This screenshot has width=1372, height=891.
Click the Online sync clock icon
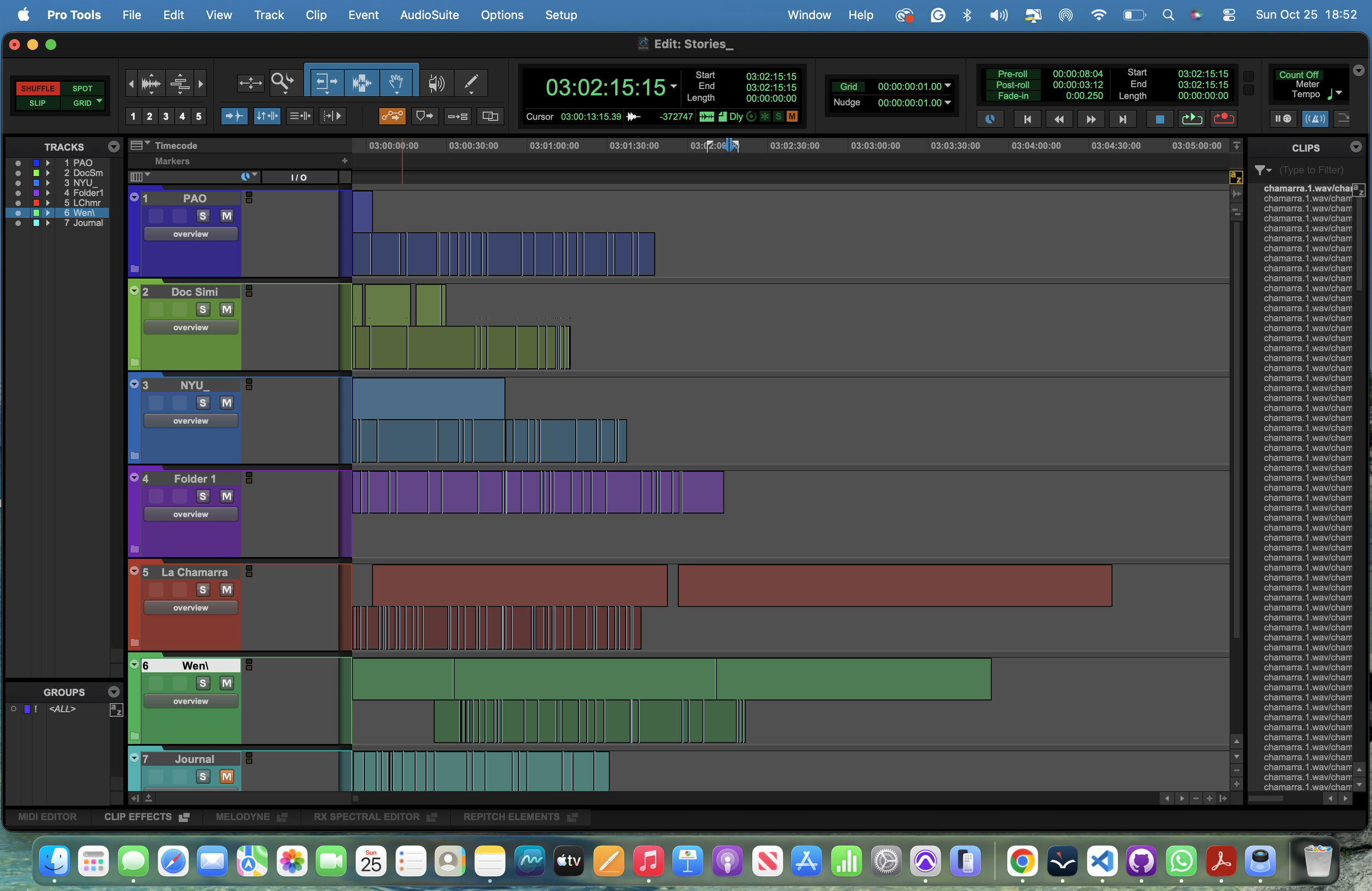click(x=990, y=119)
